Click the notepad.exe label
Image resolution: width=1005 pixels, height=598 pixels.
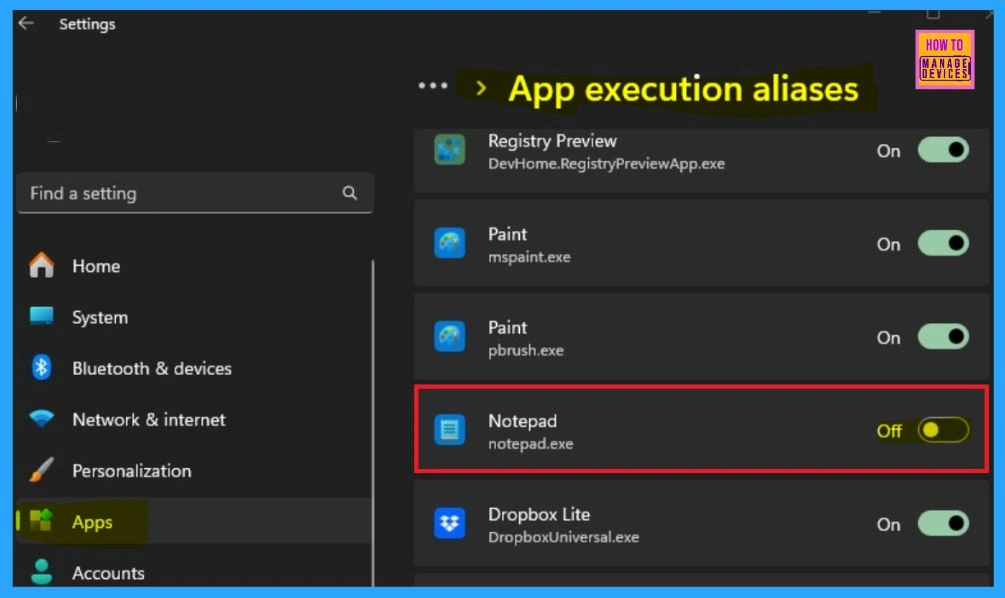click(x=530, y=444)
